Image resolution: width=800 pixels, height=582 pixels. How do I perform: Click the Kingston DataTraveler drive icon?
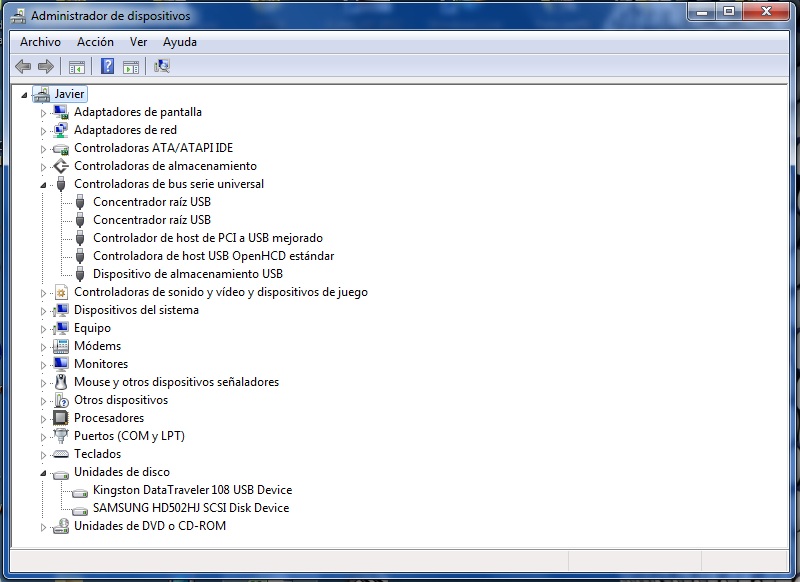[x=80, y=492]
